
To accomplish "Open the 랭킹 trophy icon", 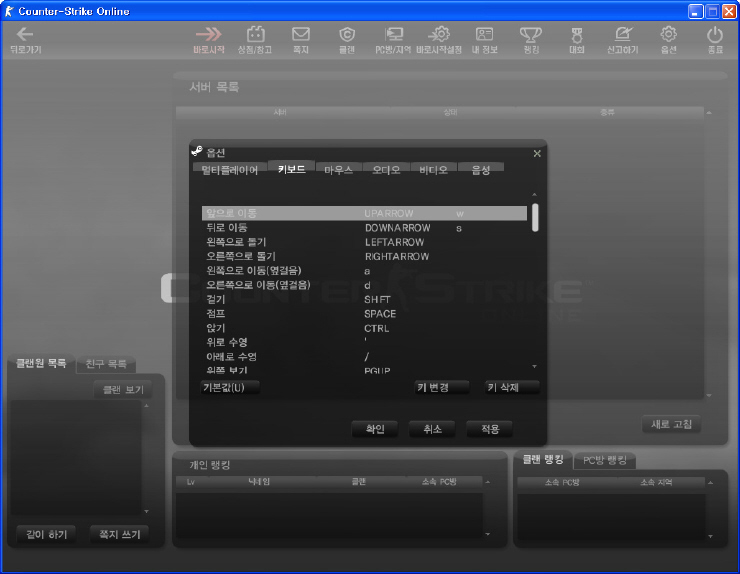I will (531, 34).
